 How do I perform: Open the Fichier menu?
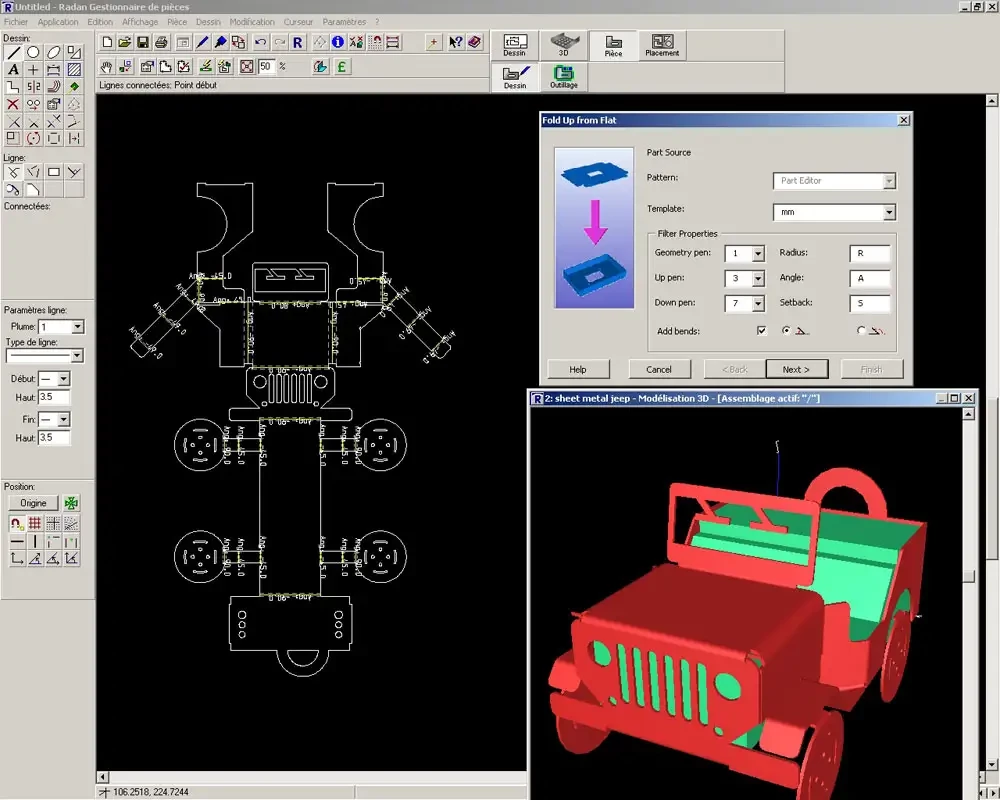[16, 22]
